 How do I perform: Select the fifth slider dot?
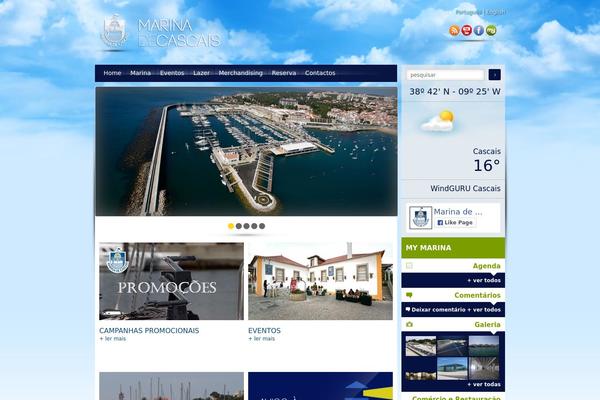tap(262, 226)
